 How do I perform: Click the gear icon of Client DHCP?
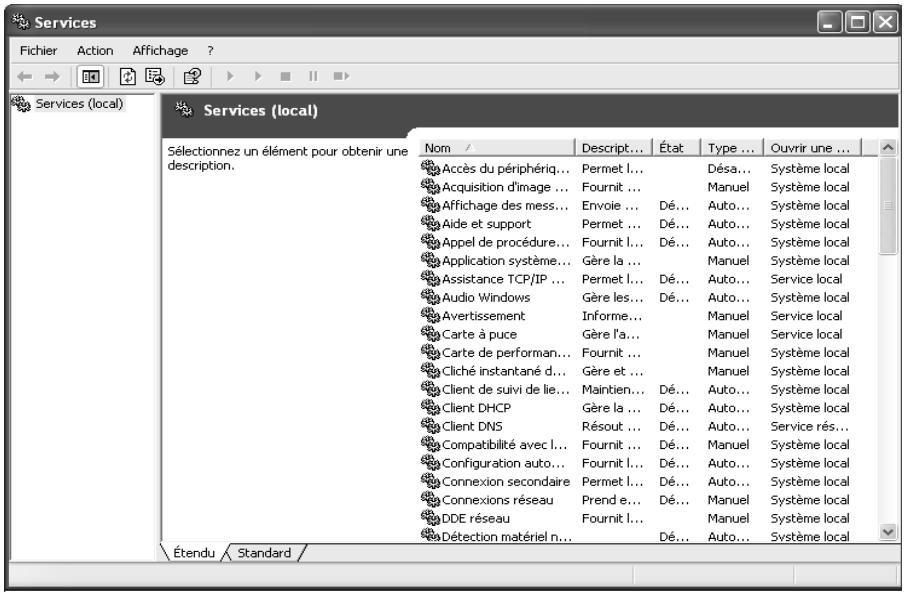point(430,407)
